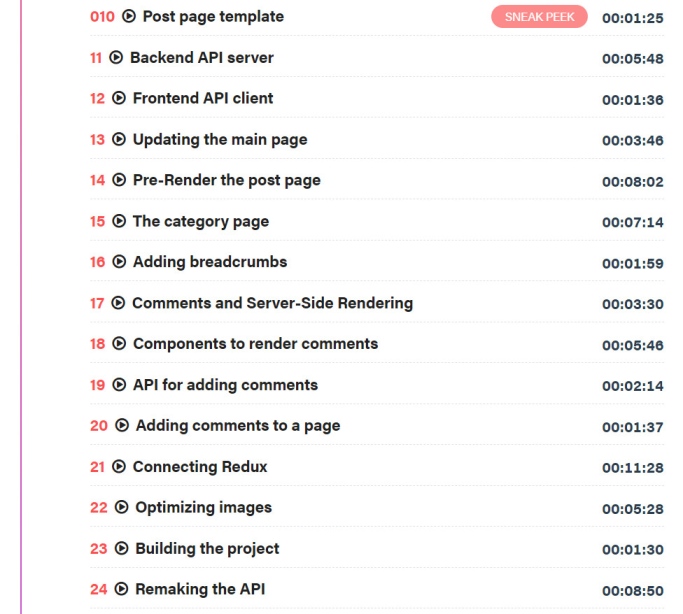The width and height of the screenshot is (683, 614).
Task: Click duration 00:03:30
Action: pos(633,304)
